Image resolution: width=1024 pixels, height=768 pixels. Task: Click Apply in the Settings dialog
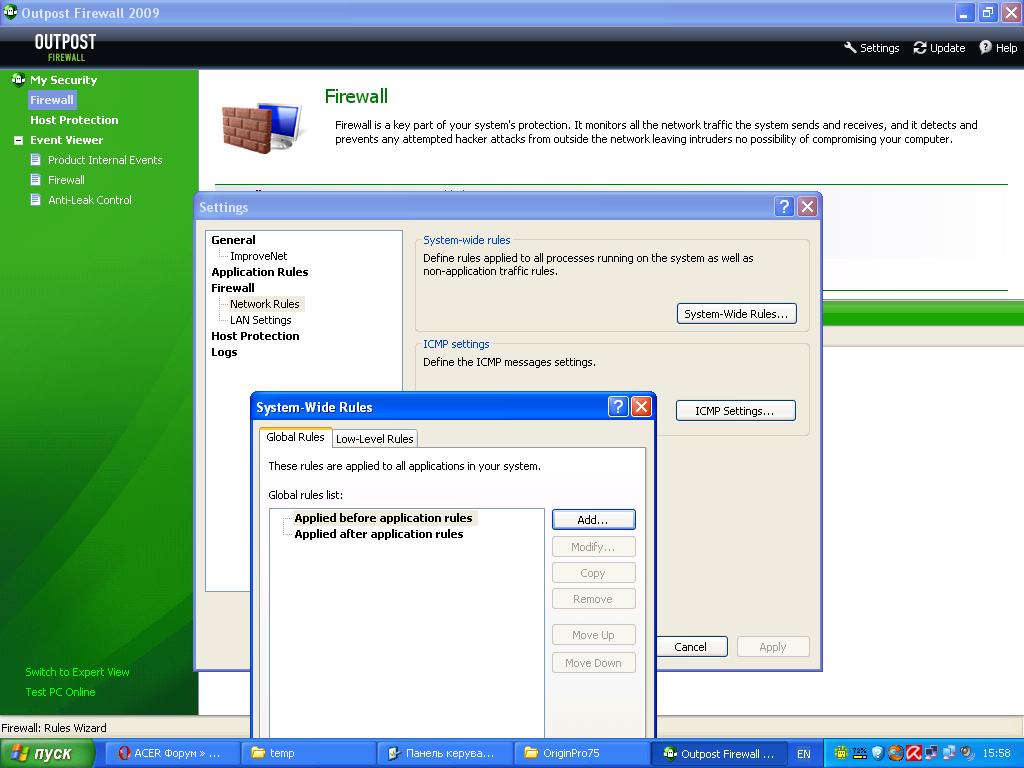[x=773, y=647]
